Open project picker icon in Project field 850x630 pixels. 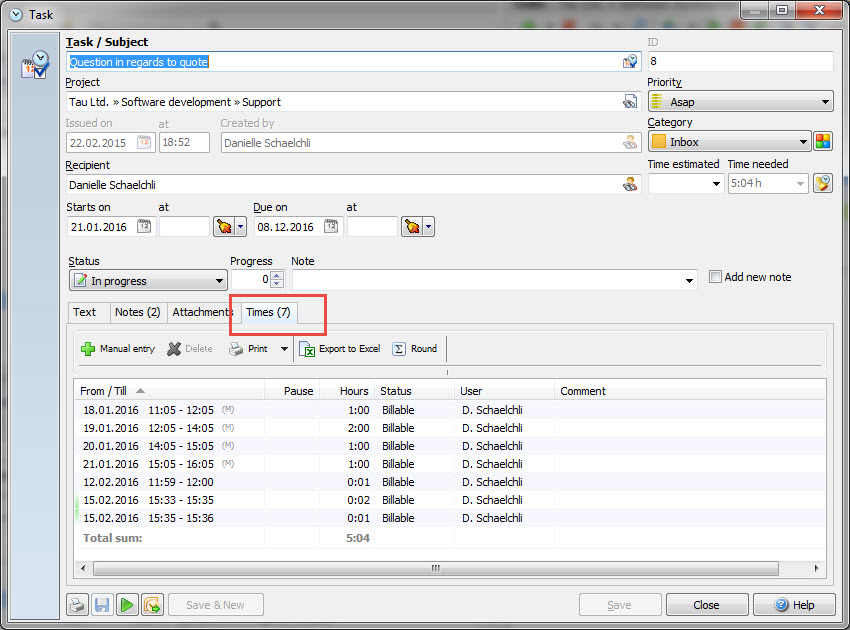pos(630,101)
